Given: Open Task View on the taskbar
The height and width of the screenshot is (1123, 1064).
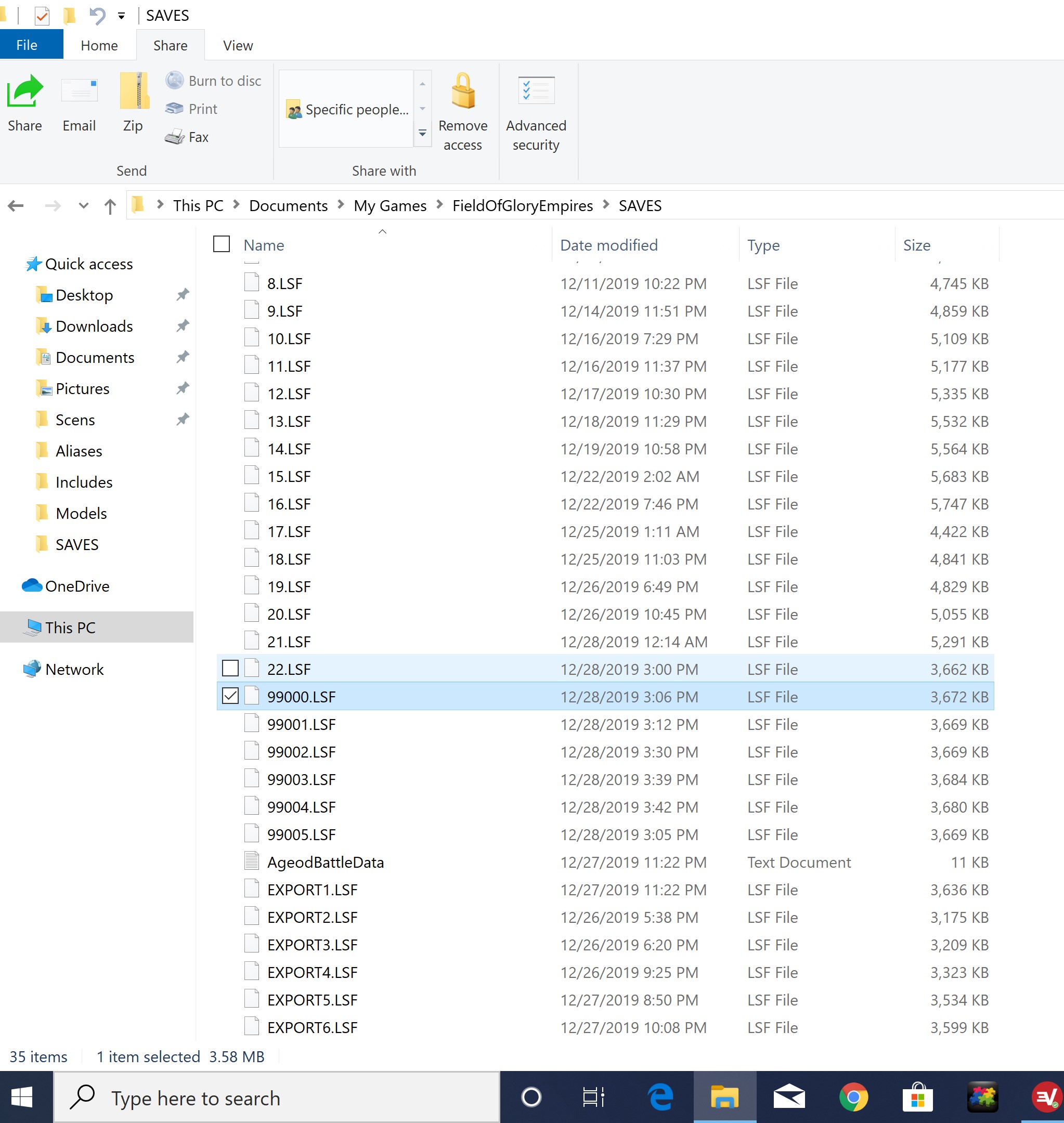Looking at the screenshot, I should coord(594,1098).
